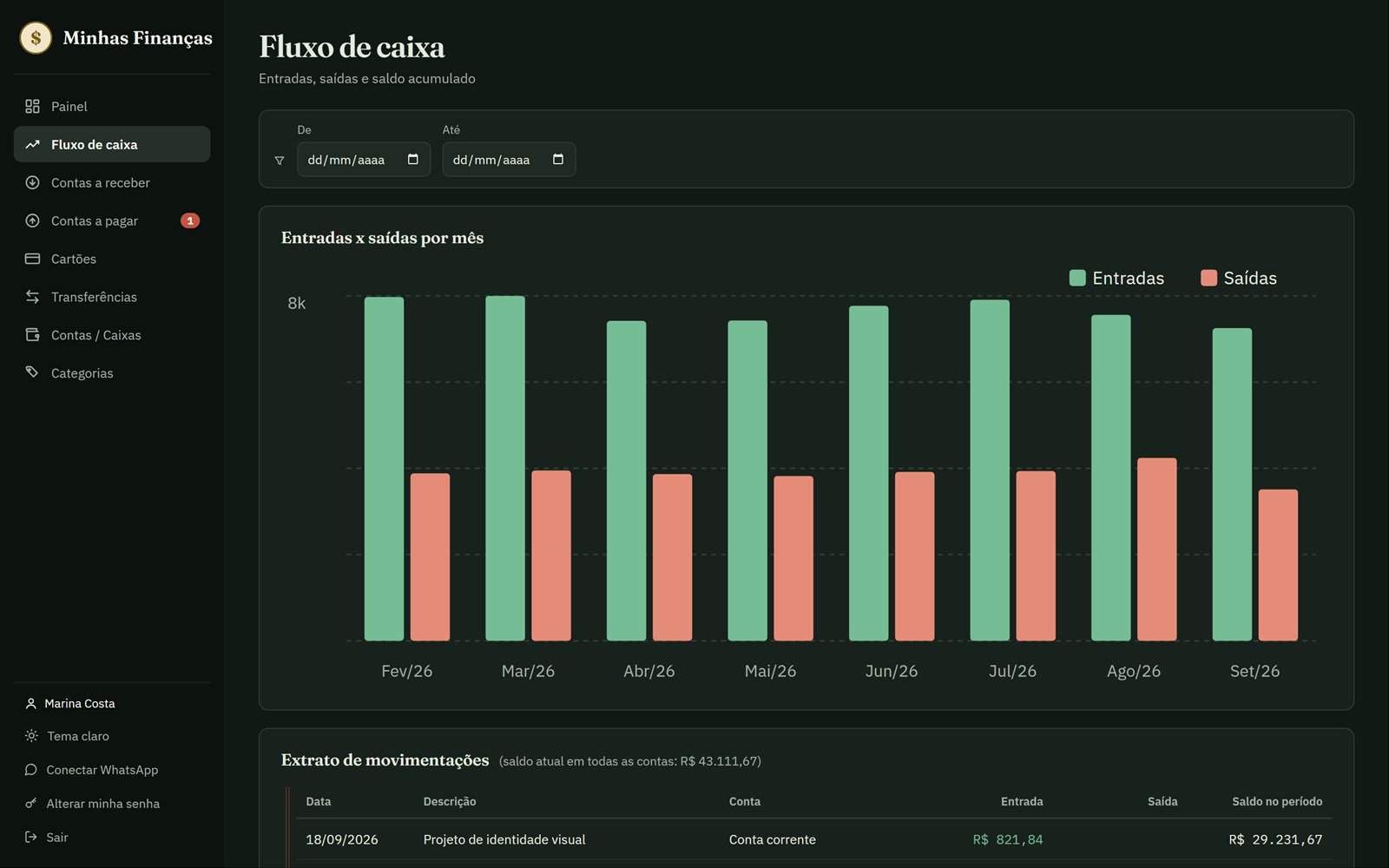Click the Cartões card icon

32,259
